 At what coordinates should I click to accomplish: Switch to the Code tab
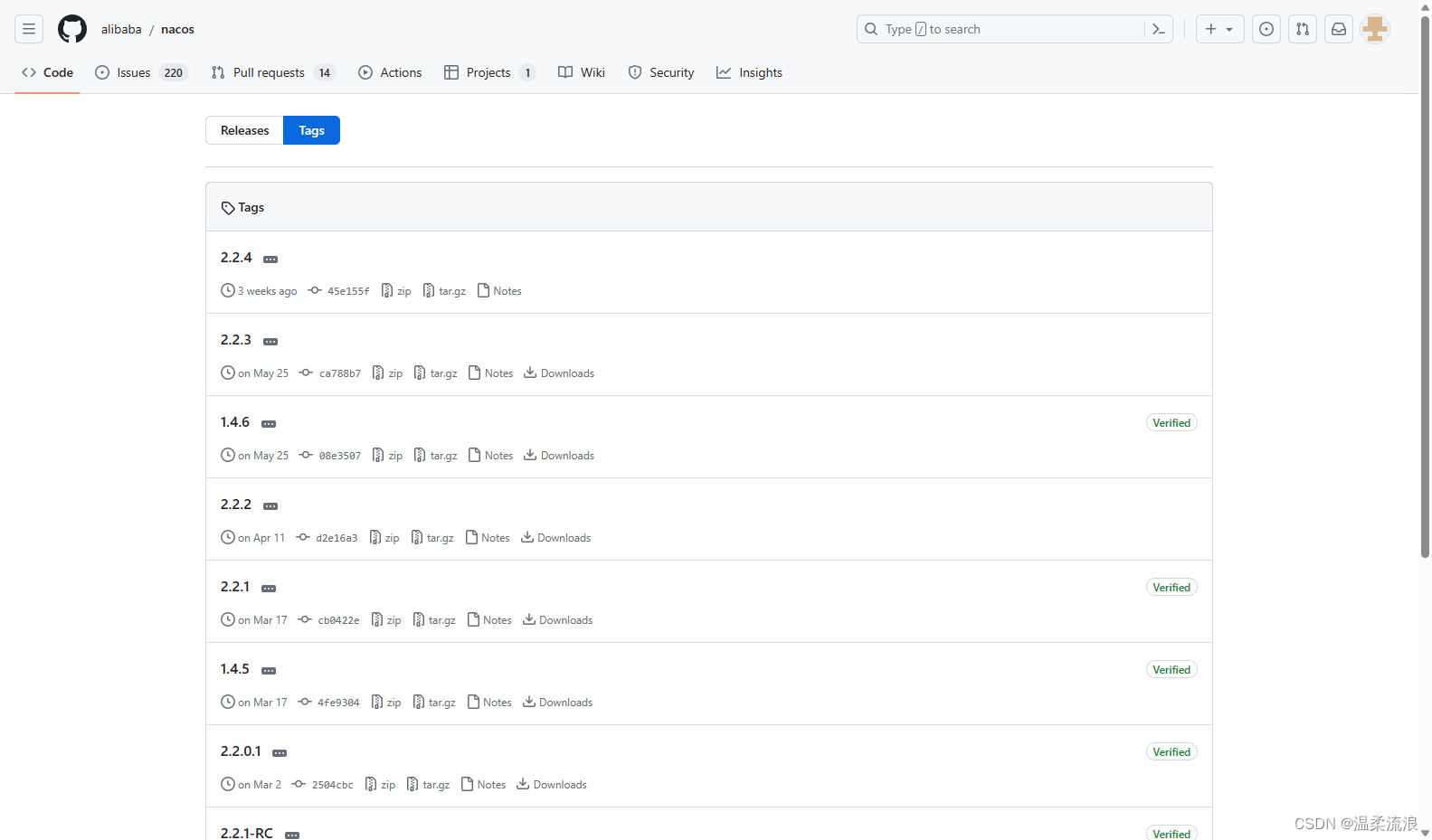tap(48, 72)
